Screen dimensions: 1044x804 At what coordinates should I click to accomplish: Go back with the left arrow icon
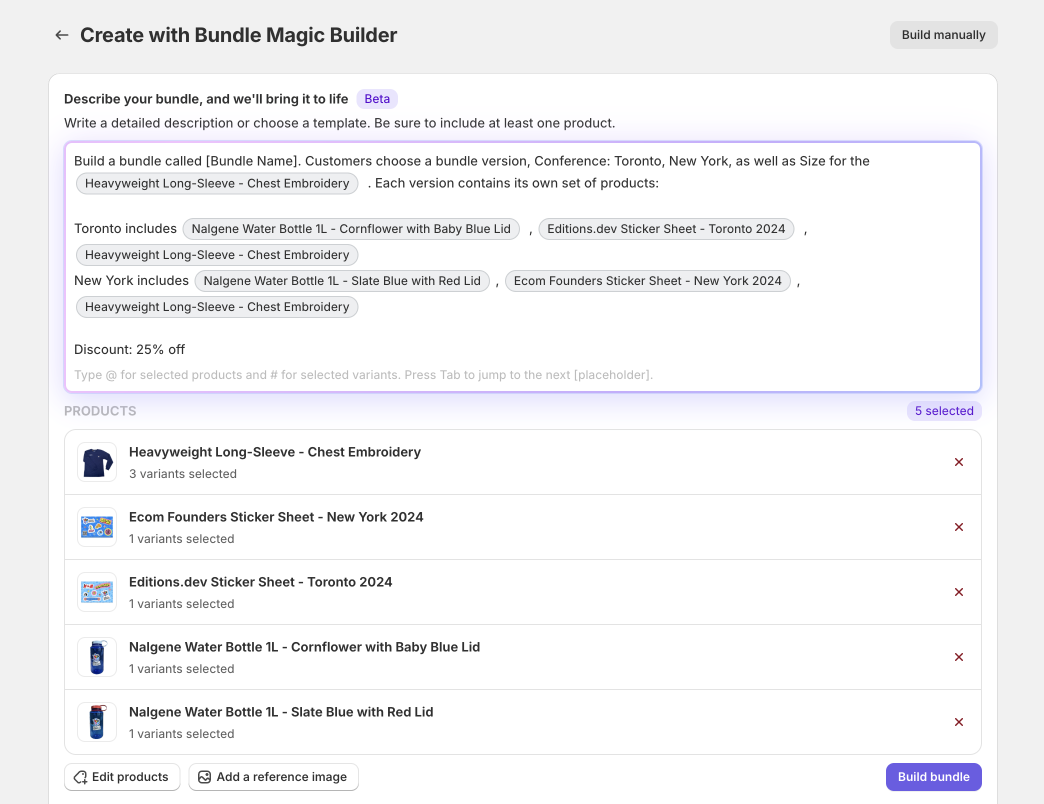point(62,35)
